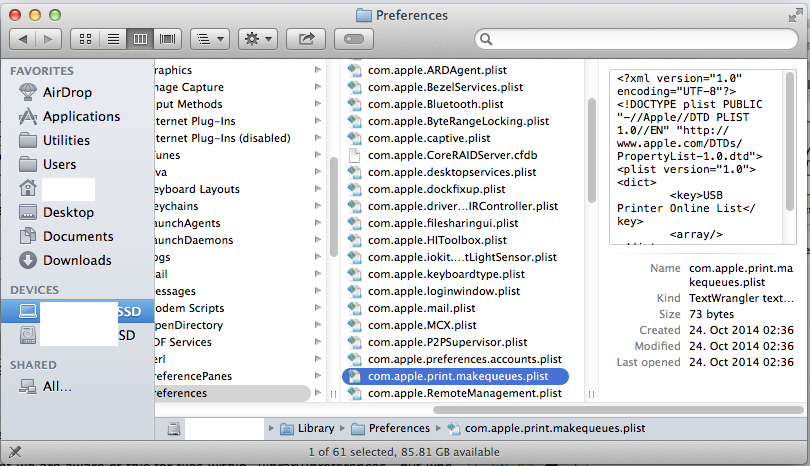810x466 pixels.
Task: Expand the Internet Plug-Ins (disabled) arrow
Action: pos(318,138)
